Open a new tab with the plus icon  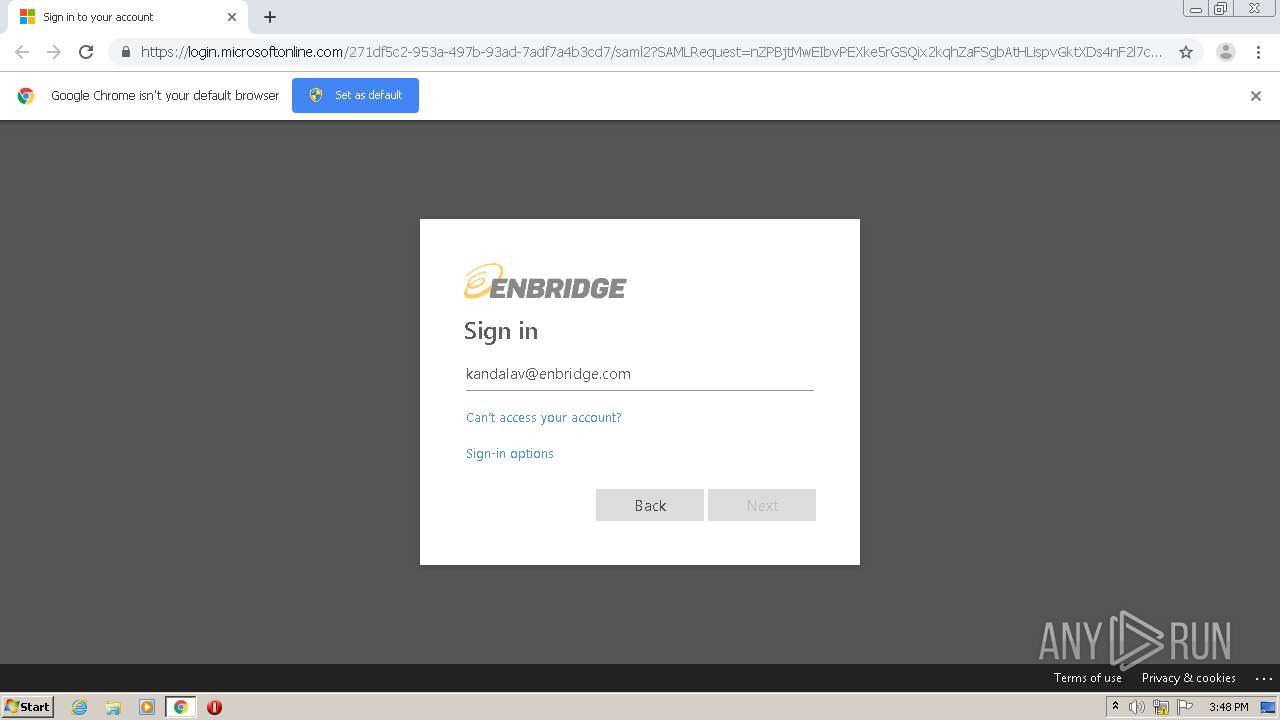[270, 17]
